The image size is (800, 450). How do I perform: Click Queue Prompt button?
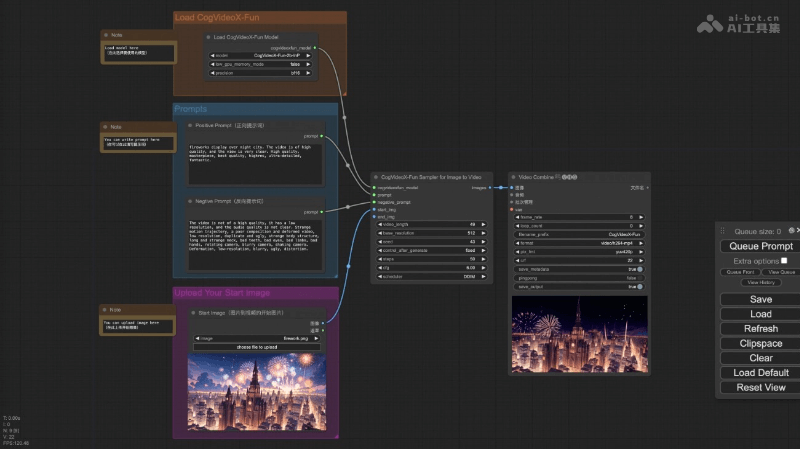[761, 246]
